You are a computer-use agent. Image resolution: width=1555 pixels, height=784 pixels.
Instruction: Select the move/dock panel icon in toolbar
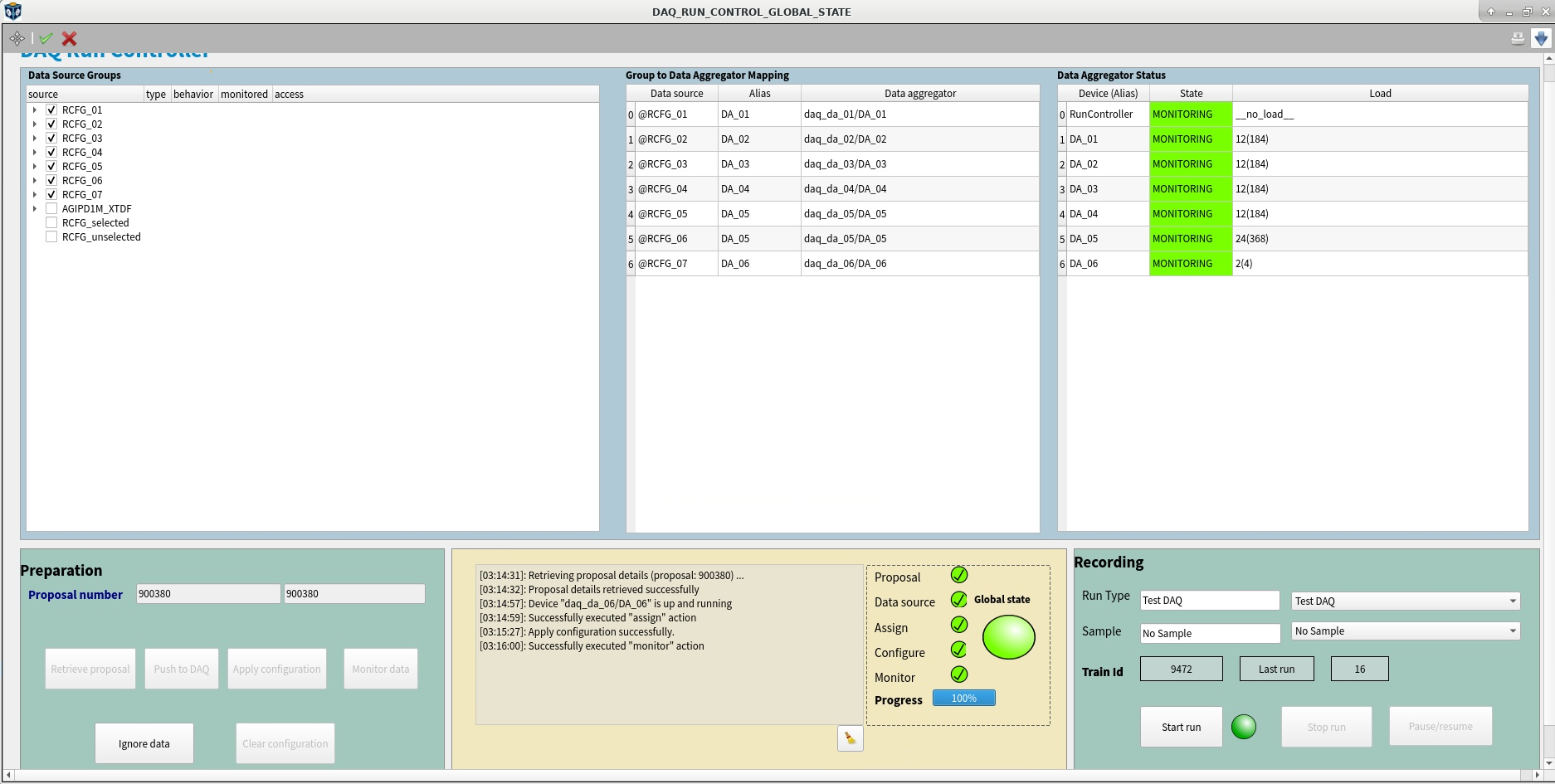[x=17, y=38]
